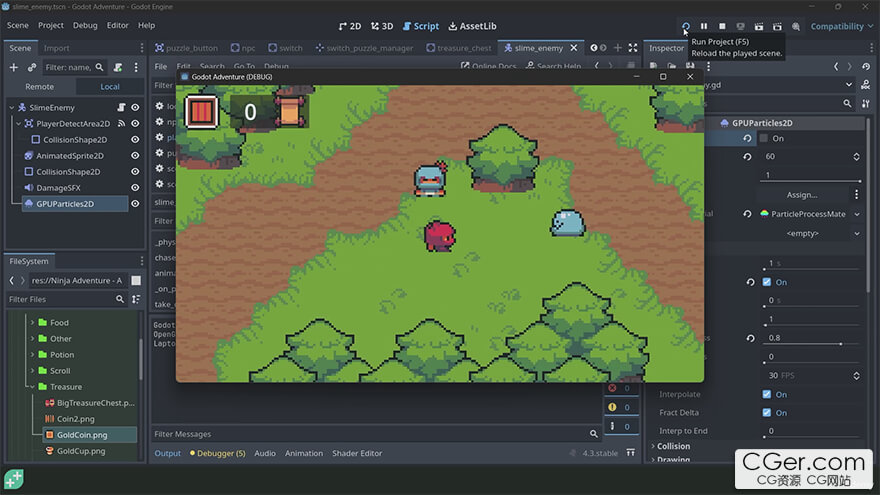This screenshot has height=495, width=880.
Task: Close the slime_enemy scene tab
Action: click(x=574, y=48)
